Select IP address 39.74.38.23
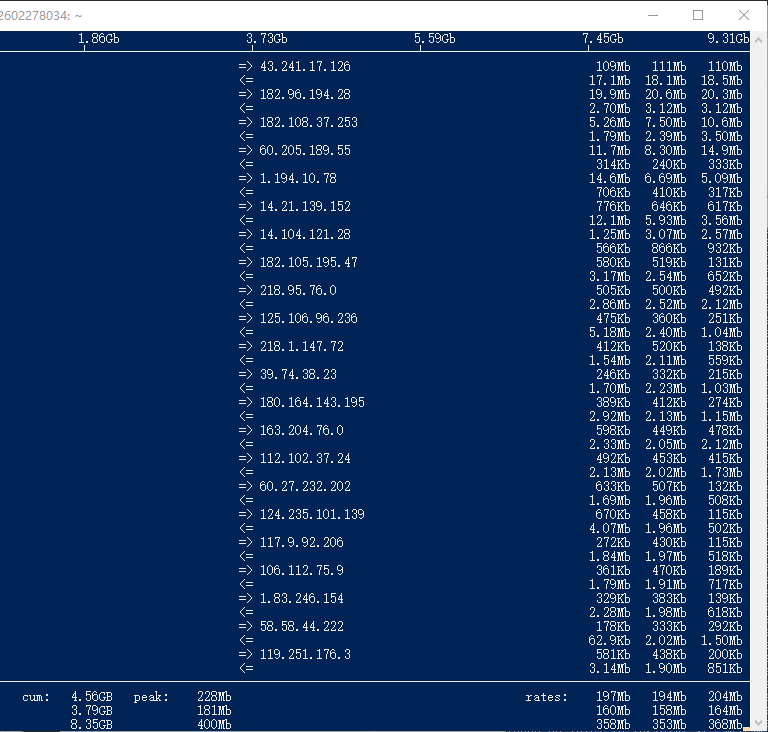Viewport: 768px width, 732px height. click(298, 374)
